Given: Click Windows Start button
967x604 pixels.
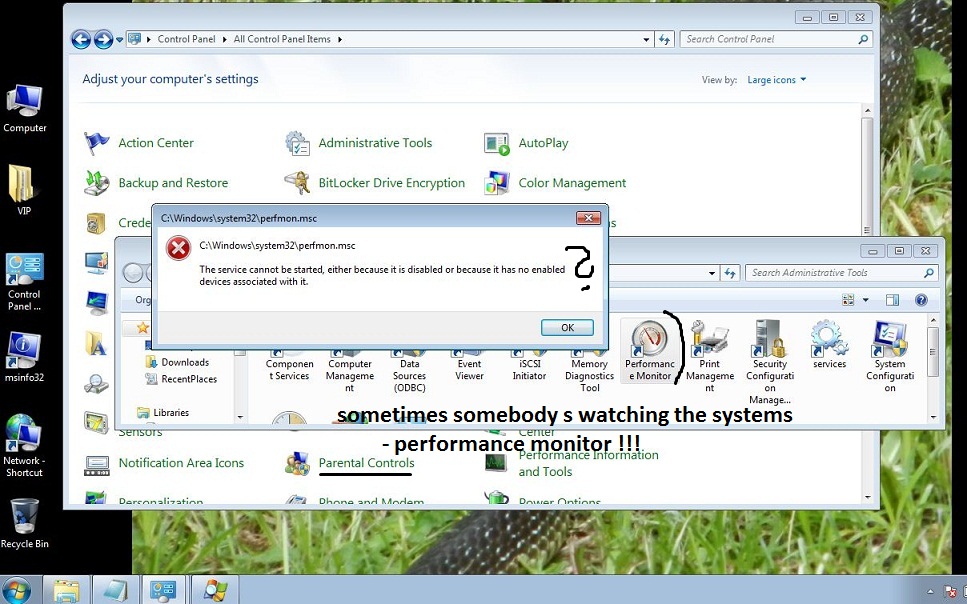Looking at the screenshot, I should (x=16, y=591).
